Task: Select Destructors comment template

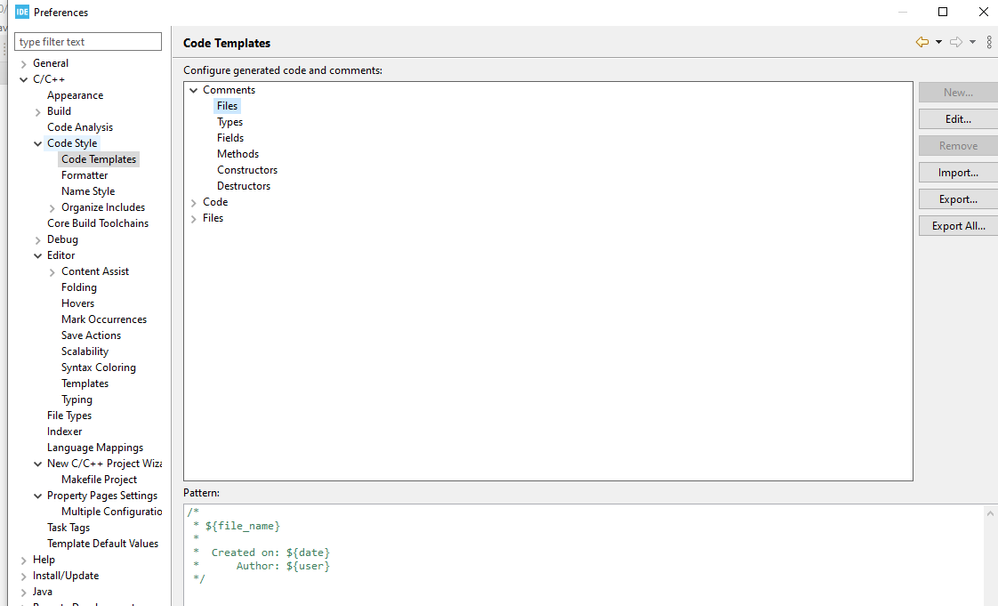Action: tap(244, 186)
